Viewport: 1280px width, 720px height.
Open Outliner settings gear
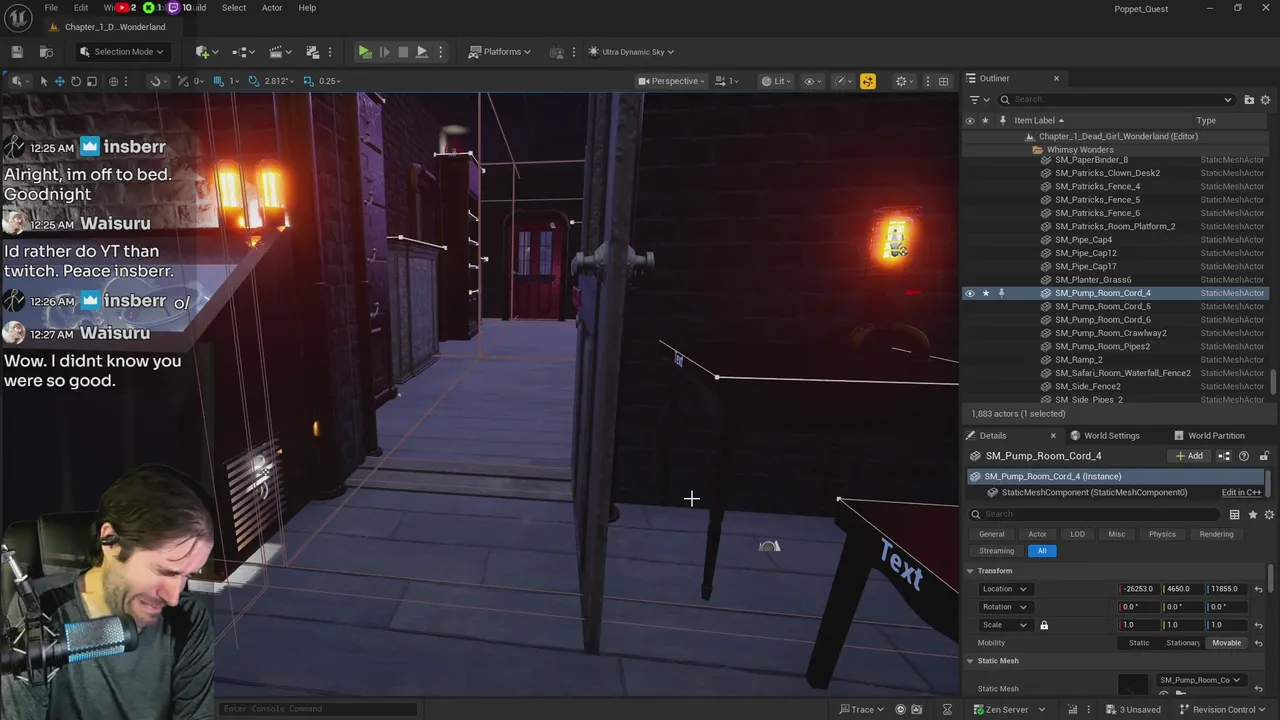tap(1265, 100)
